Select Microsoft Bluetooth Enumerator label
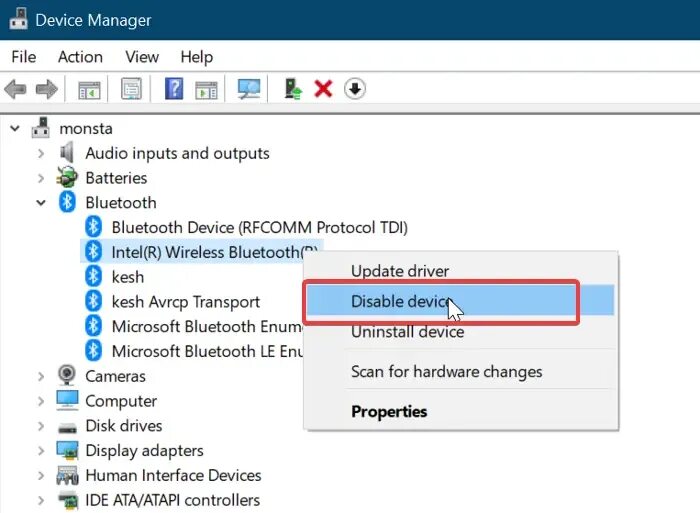 pos(208,326)
